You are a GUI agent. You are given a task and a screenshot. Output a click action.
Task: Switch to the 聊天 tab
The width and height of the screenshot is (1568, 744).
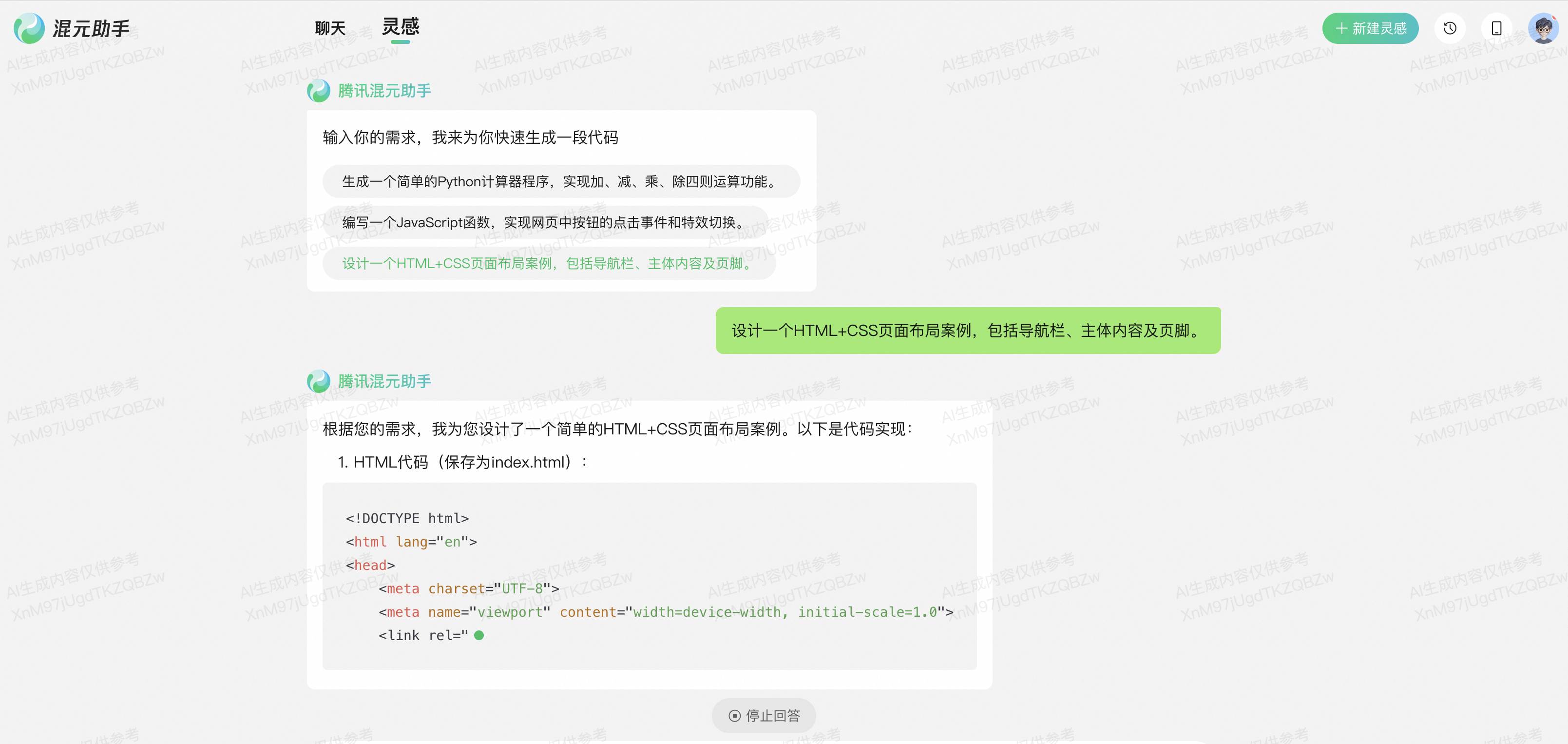click(x=330, y=28)
